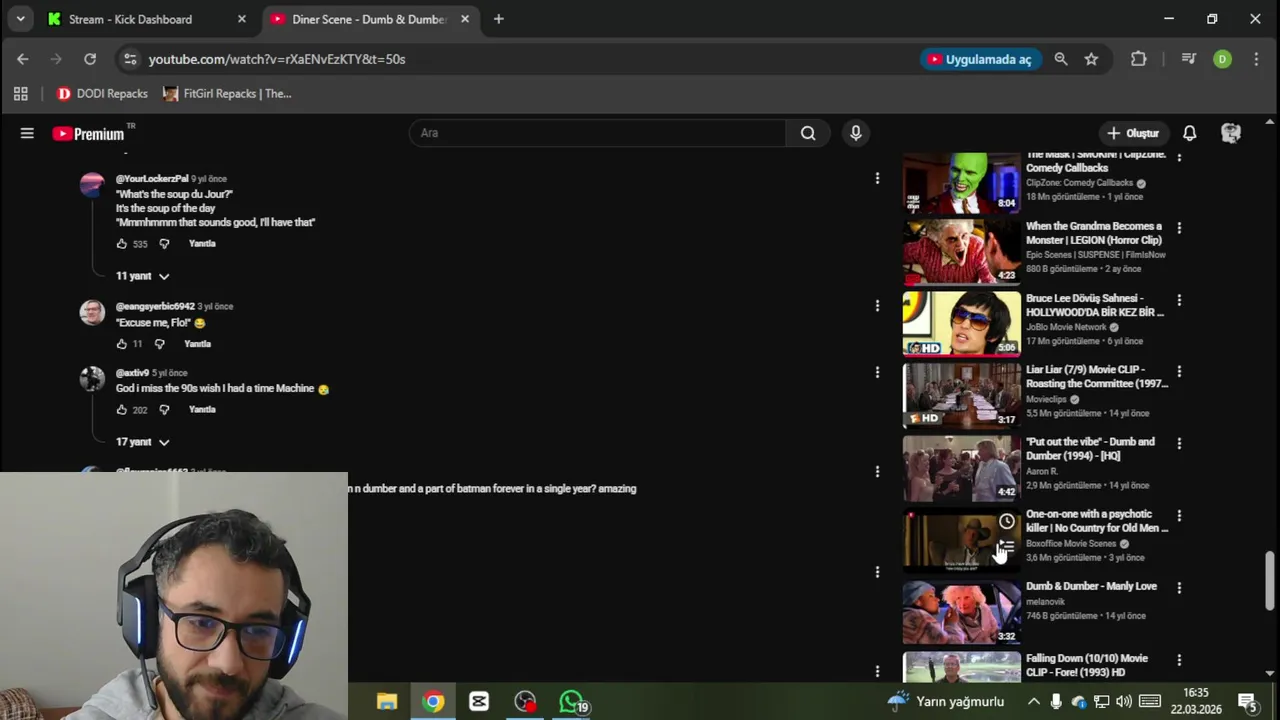Open the Yarın yağmurlu weather widget
1280x720 pixels.
point(946,702)
